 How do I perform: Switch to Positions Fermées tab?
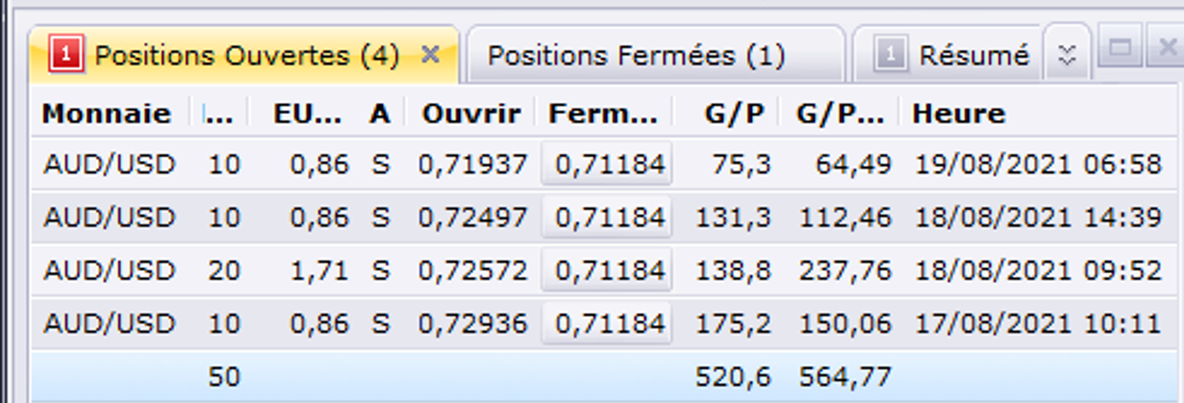[636, 55]
